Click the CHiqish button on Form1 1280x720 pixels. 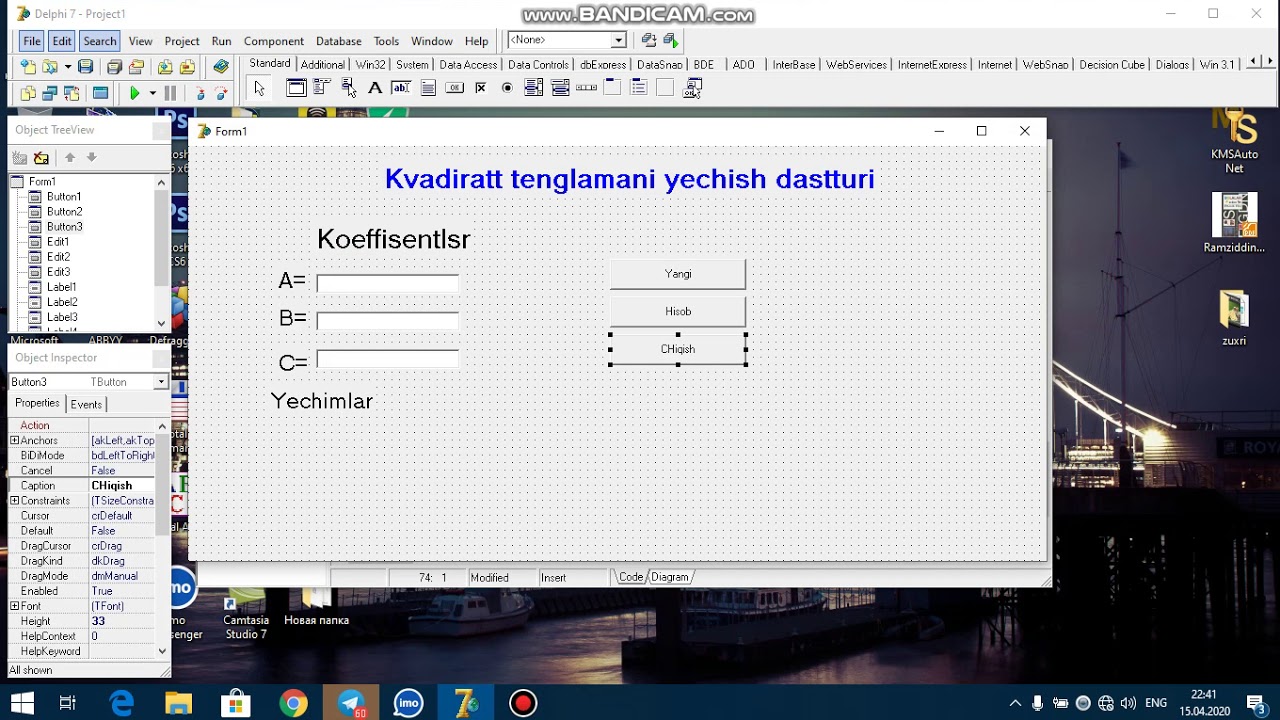click(678, 349)
